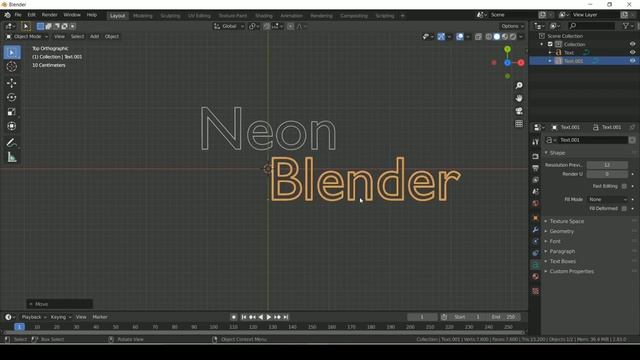Switch to solid viewport shading
Screen dimensions: 640x360
click(497, 37)
